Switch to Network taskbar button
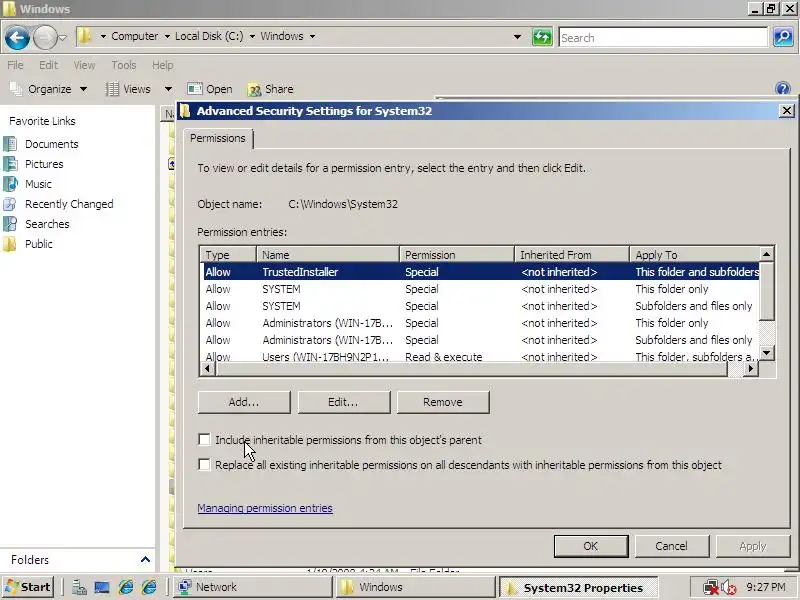The image size is (800, 600). [x=253, y=587]
